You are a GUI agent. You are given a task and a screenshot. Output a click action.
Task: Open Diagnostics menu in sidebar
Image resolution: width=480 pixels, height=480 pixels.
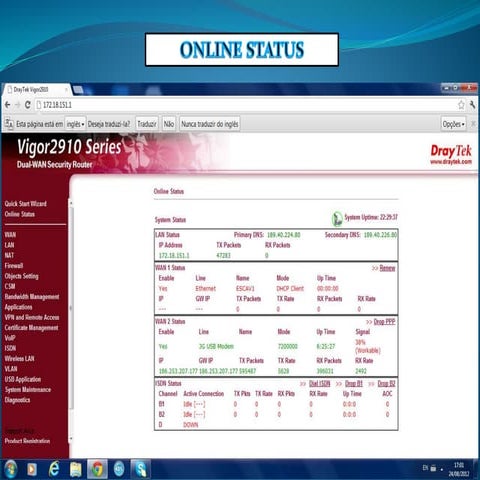click(x=17, y=400)
